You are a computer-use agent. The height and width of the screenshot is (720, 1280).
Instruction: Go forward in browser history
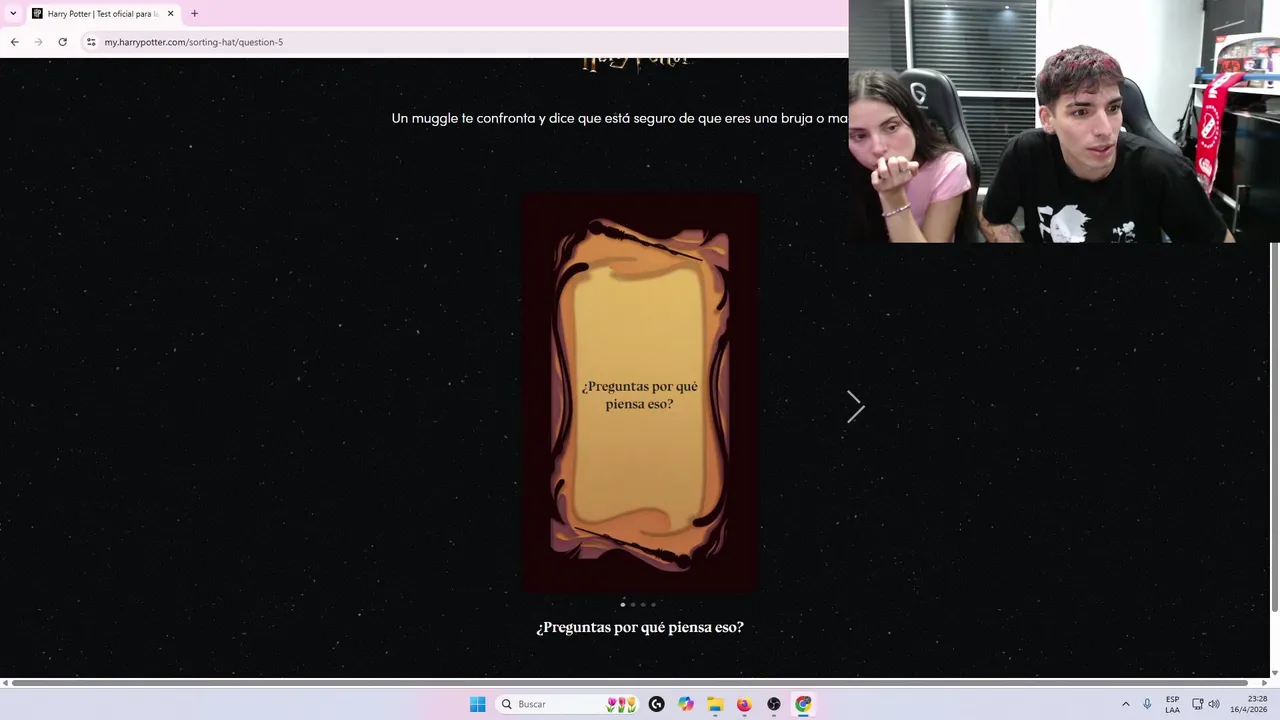[x=38, y=42]
